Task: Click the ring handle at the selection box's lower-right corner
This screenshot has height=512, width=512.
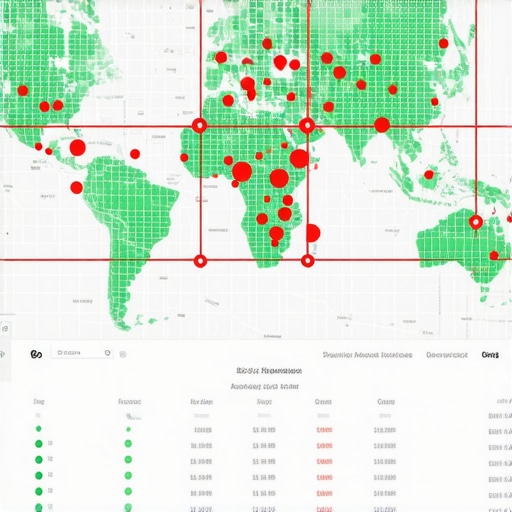Action: click(307, 261)
